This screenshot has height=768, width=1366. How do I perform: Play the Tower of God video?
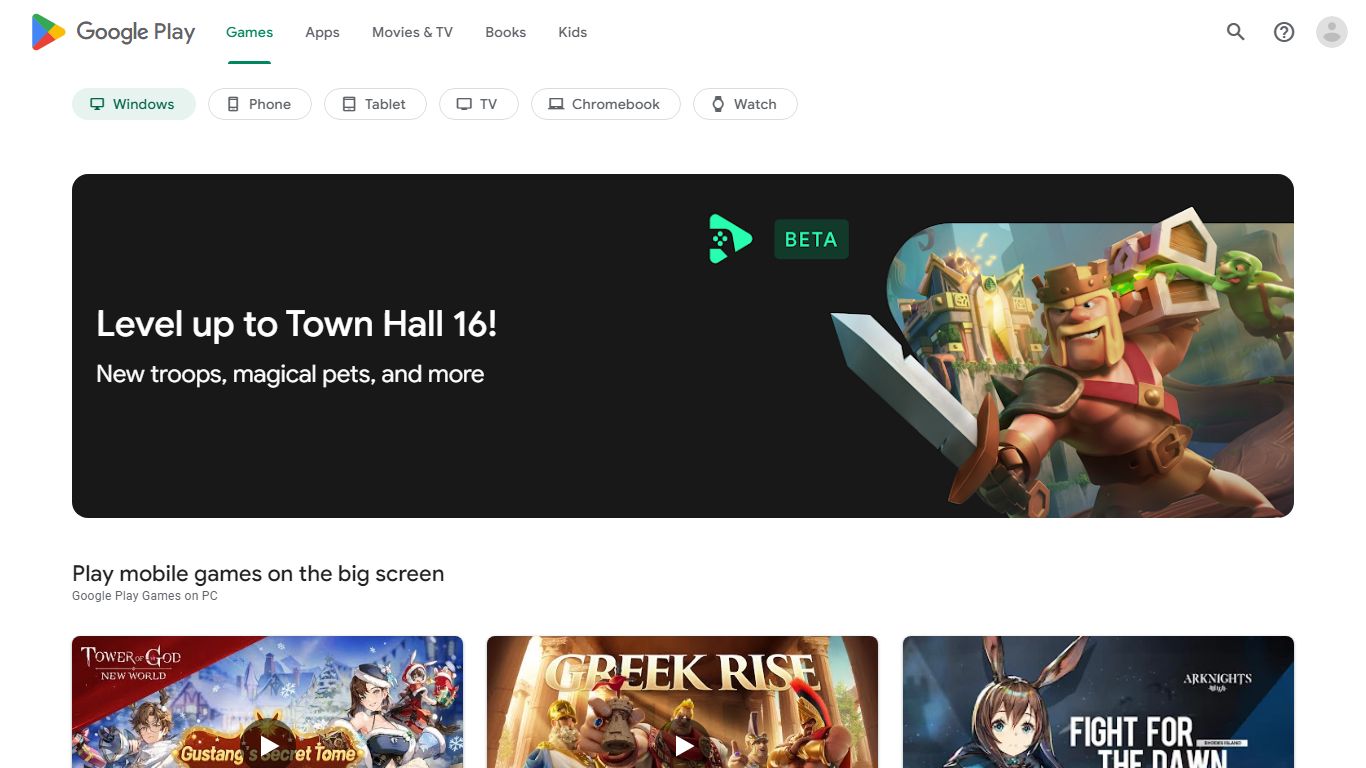coord(269,746)
